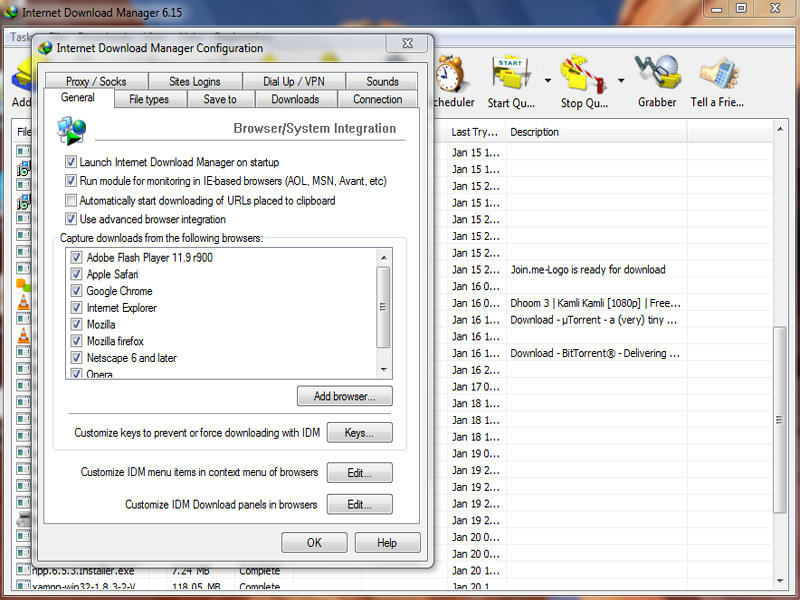This screenshot has height=600, width=800.
Task: Minimize the Internet Download Manager main window
Action: pyautogui.click(x=717, y=8)
